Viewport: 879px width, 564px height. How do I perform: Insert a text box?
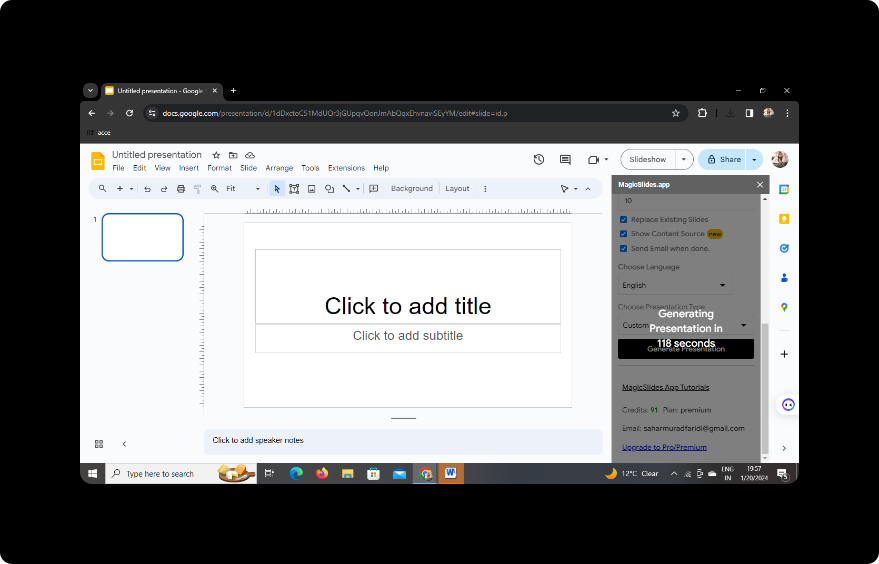[294, 189]
